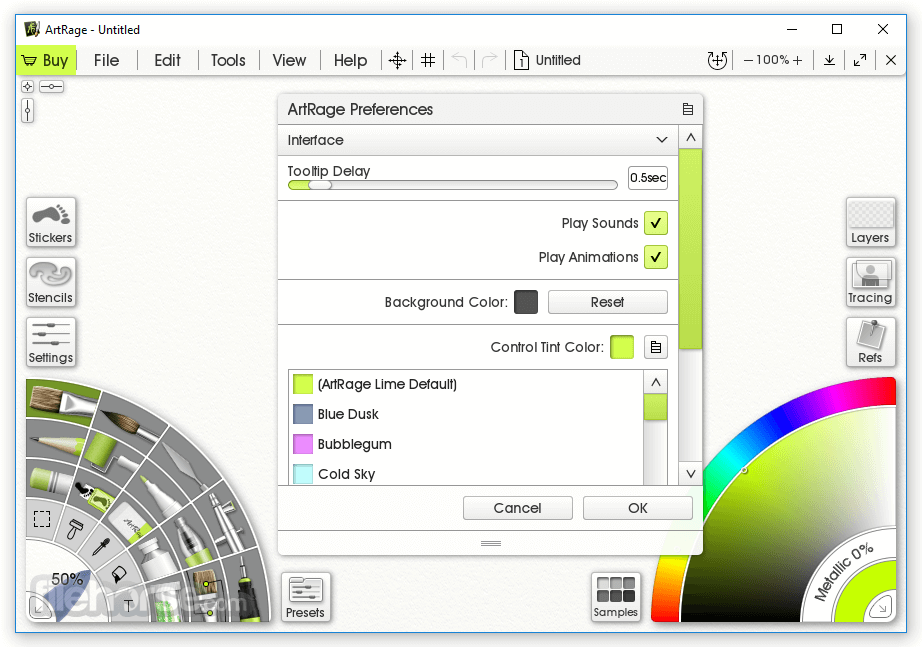Viewport: 922px width, 647px height.
Task: Open the View menu
Action: pos(289,60)
